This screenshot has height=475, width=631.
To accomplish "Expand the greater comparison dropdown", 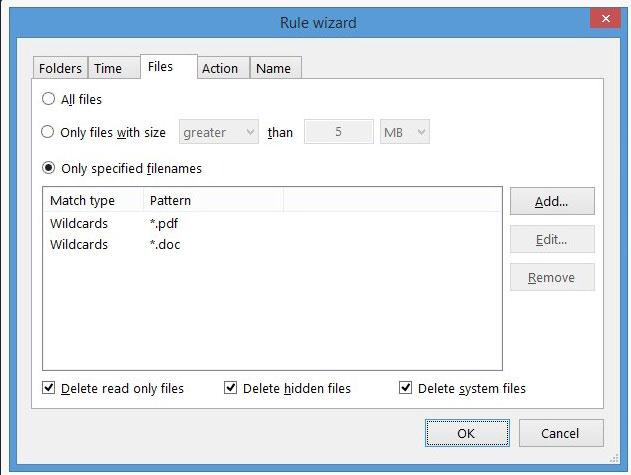I will [218, 132].
